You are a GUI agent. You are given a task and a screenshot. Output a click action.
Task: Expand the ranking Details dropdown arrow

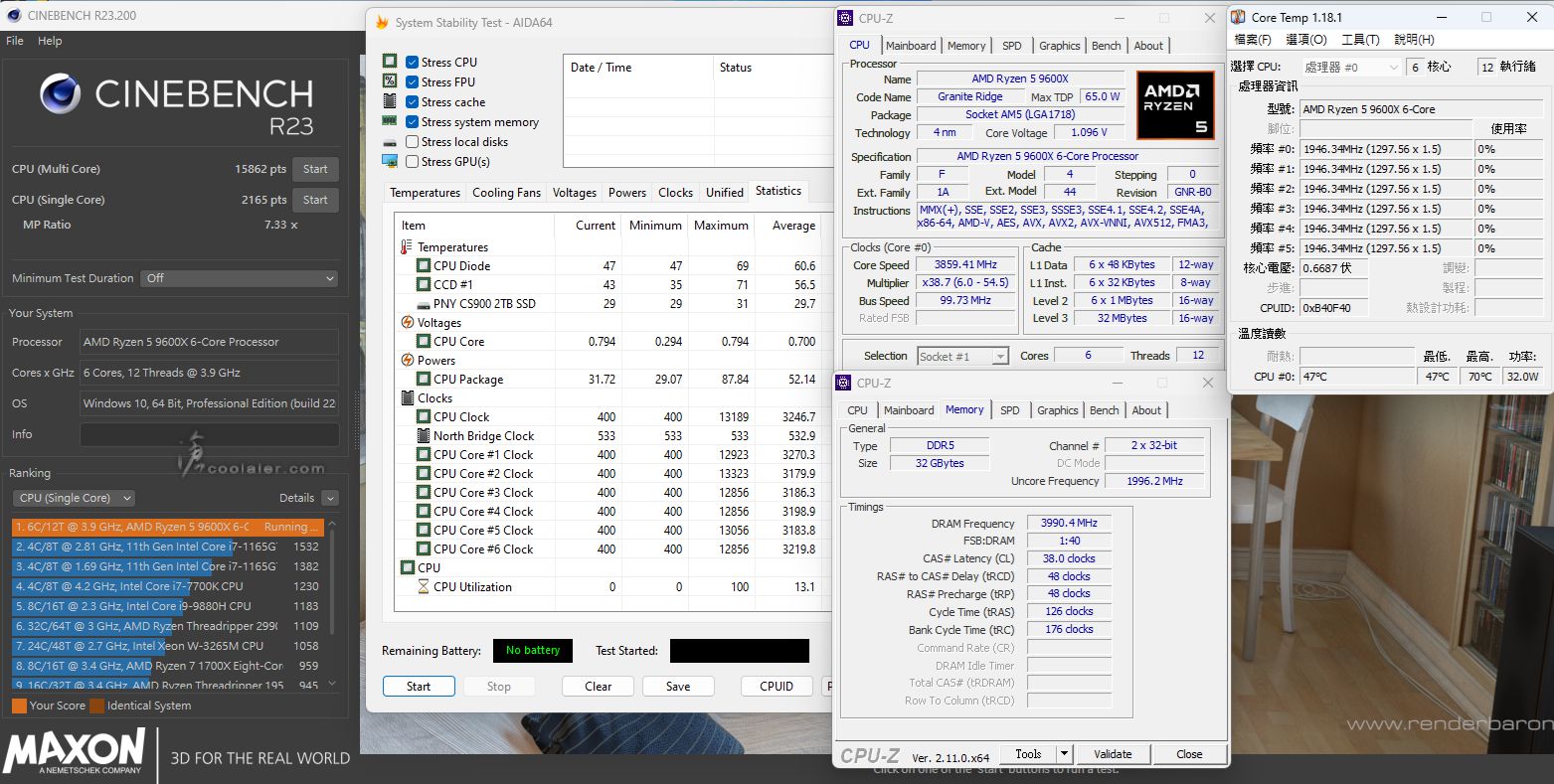pos(330,498)
